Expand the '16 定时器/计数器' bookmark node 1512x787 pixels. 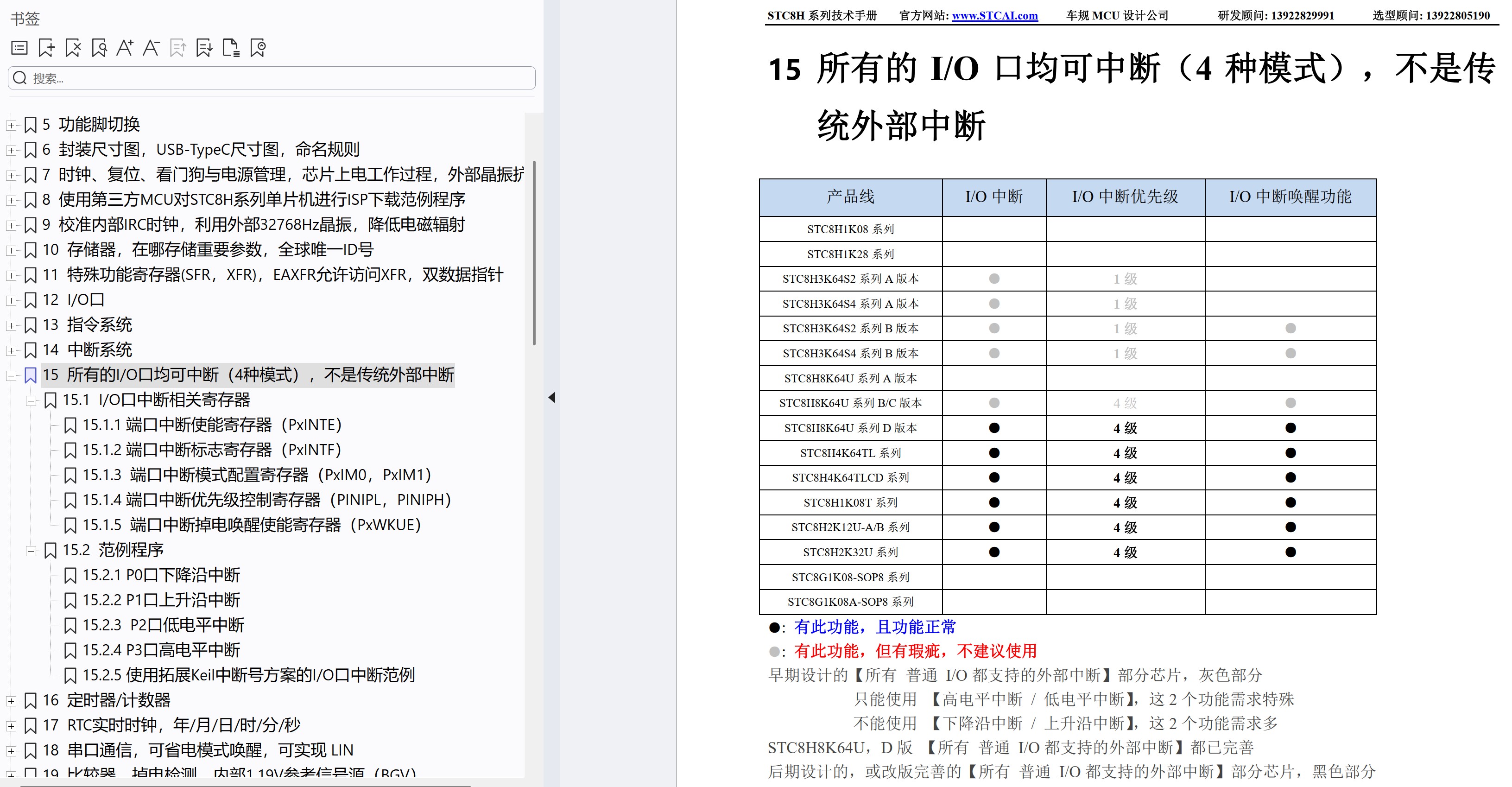pos(11,701)
